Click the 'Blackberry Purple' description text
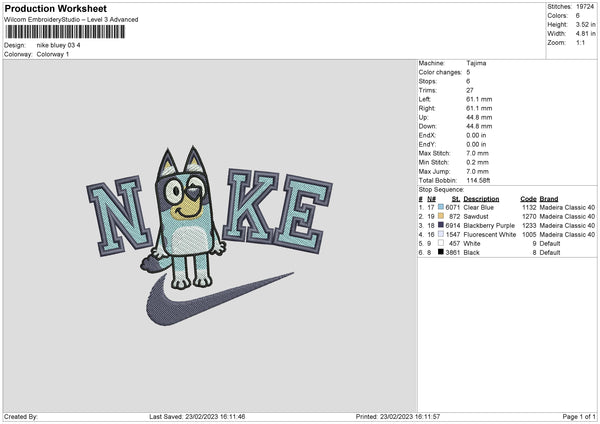 click(x=489, y=225)
